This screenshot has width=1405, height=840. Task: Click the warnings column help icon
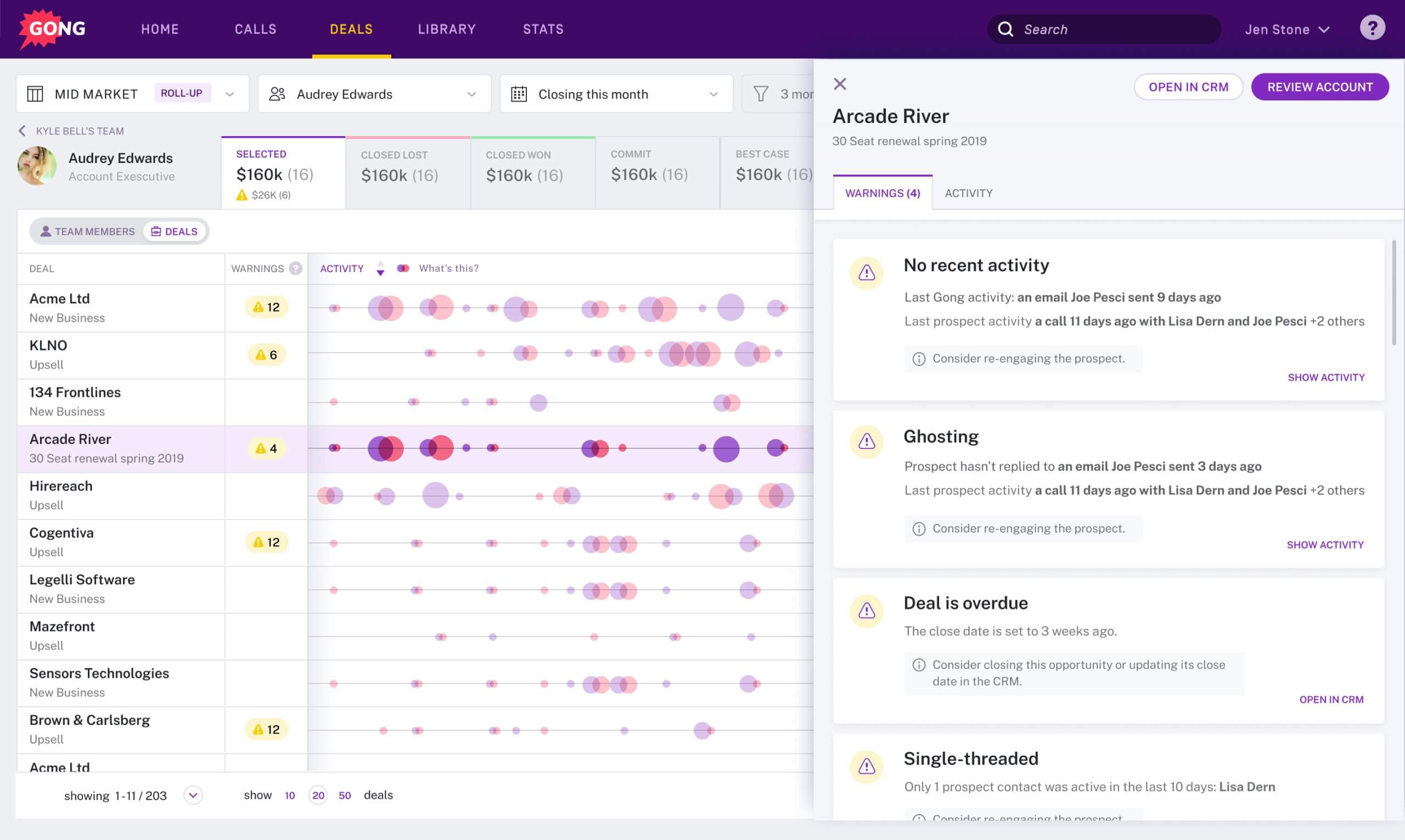(295, 268)
